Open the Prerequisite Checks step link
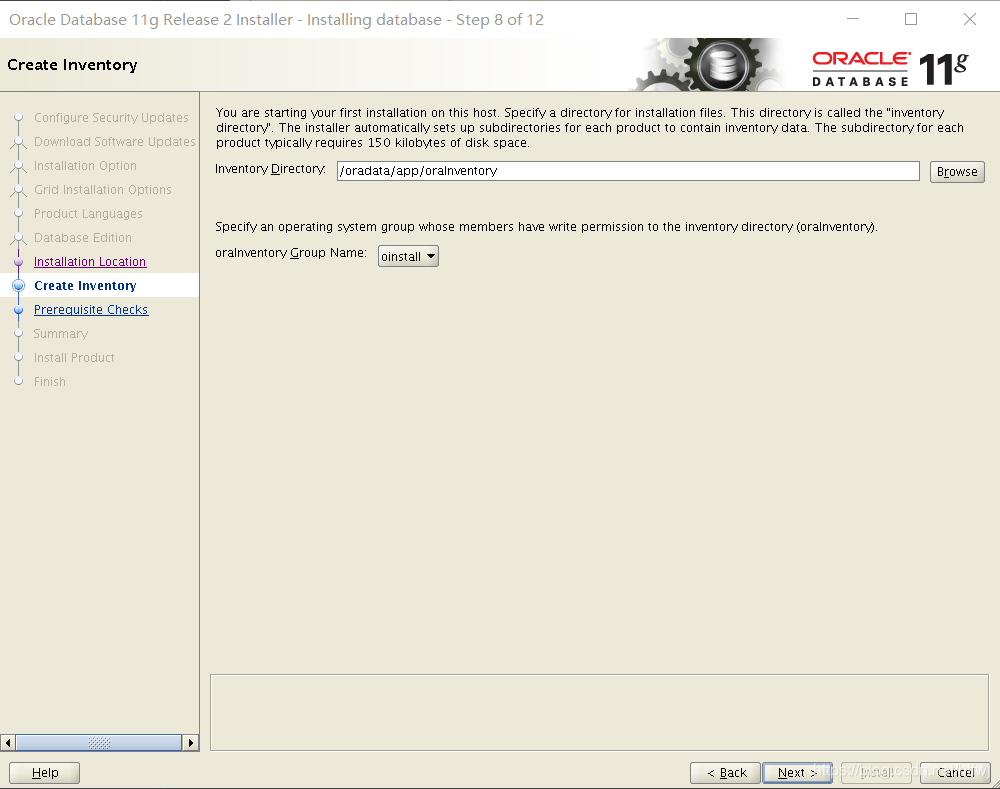Image resolution: width=1000 pixels, height=789 pixels. pos(91,309)
